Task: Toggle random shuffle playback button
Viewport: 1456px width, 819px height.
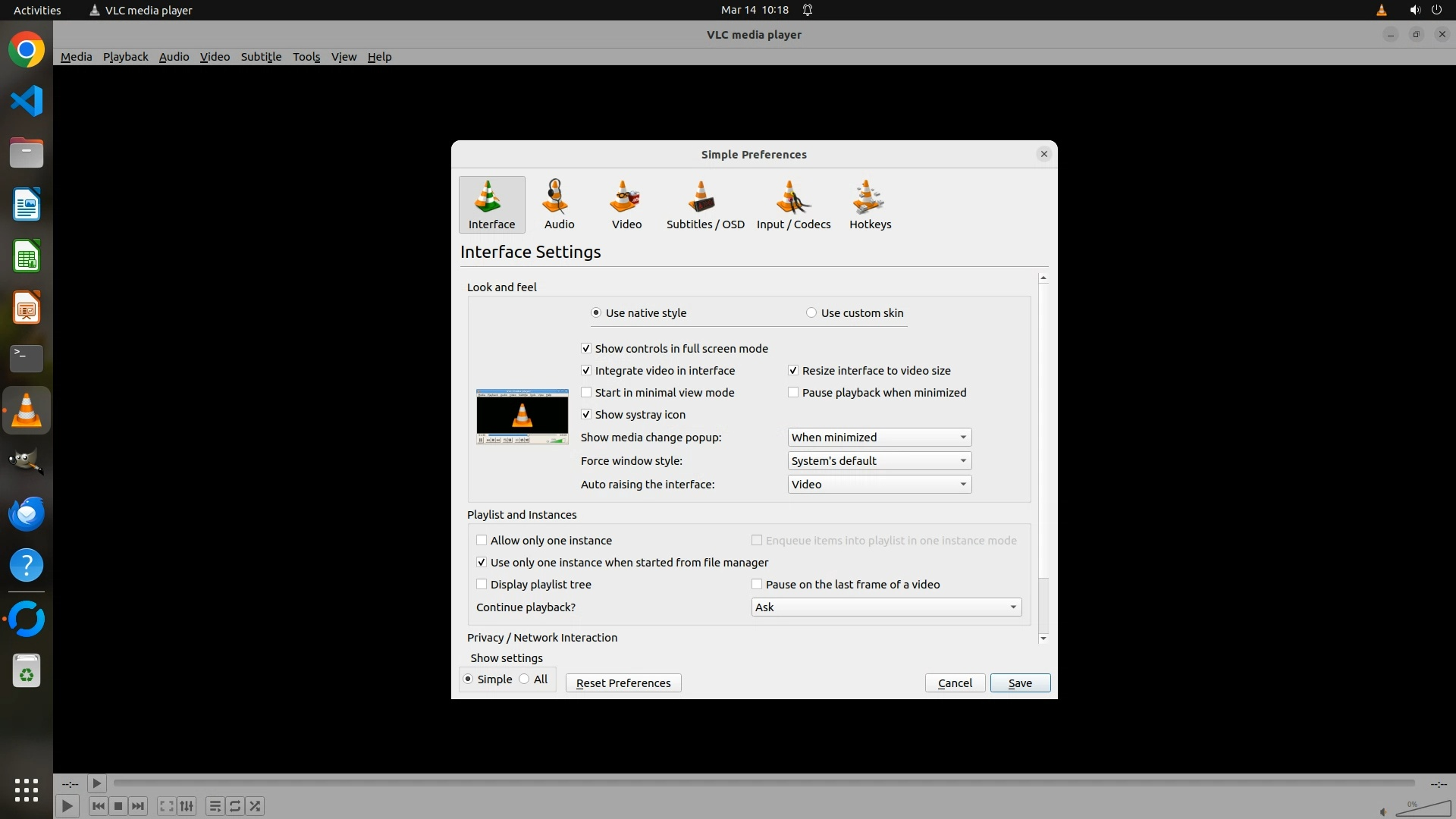Action: click(x=256, y=806)
